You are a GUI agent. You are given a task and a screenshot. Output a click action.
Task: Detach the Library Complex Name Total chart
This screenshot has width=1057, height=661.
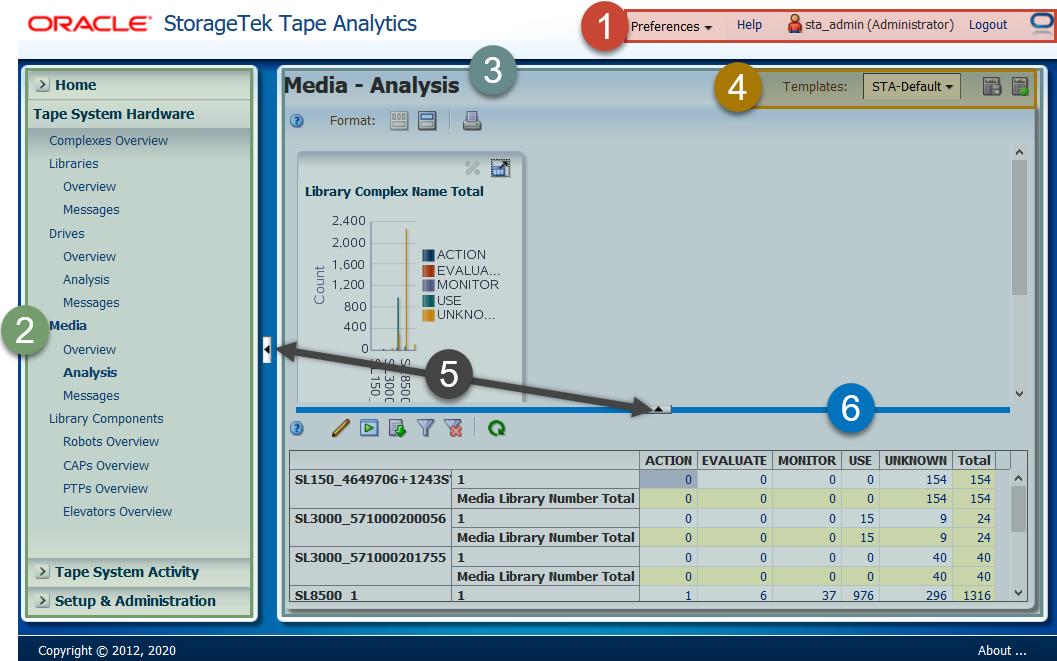500,168
